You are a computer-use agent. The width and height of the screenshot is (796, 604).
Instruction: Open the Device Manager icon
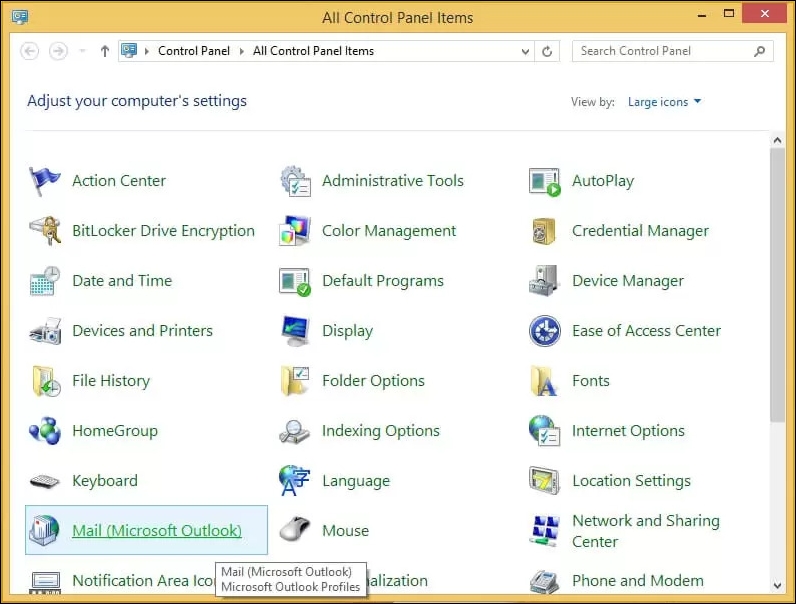(x=544, y=281)
